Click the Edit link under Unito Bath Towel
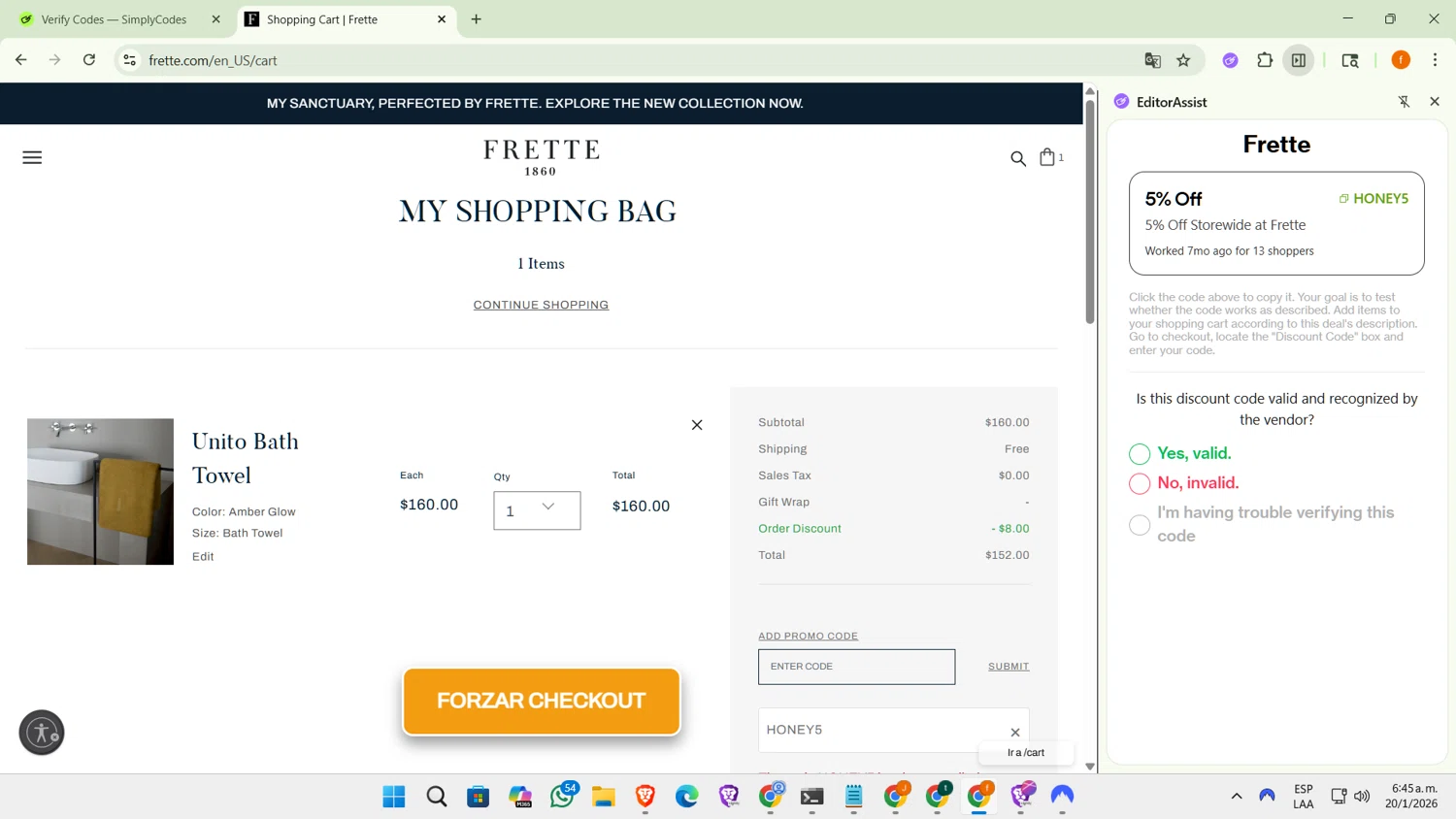1456x819 pixels. (x=203, y=556)
